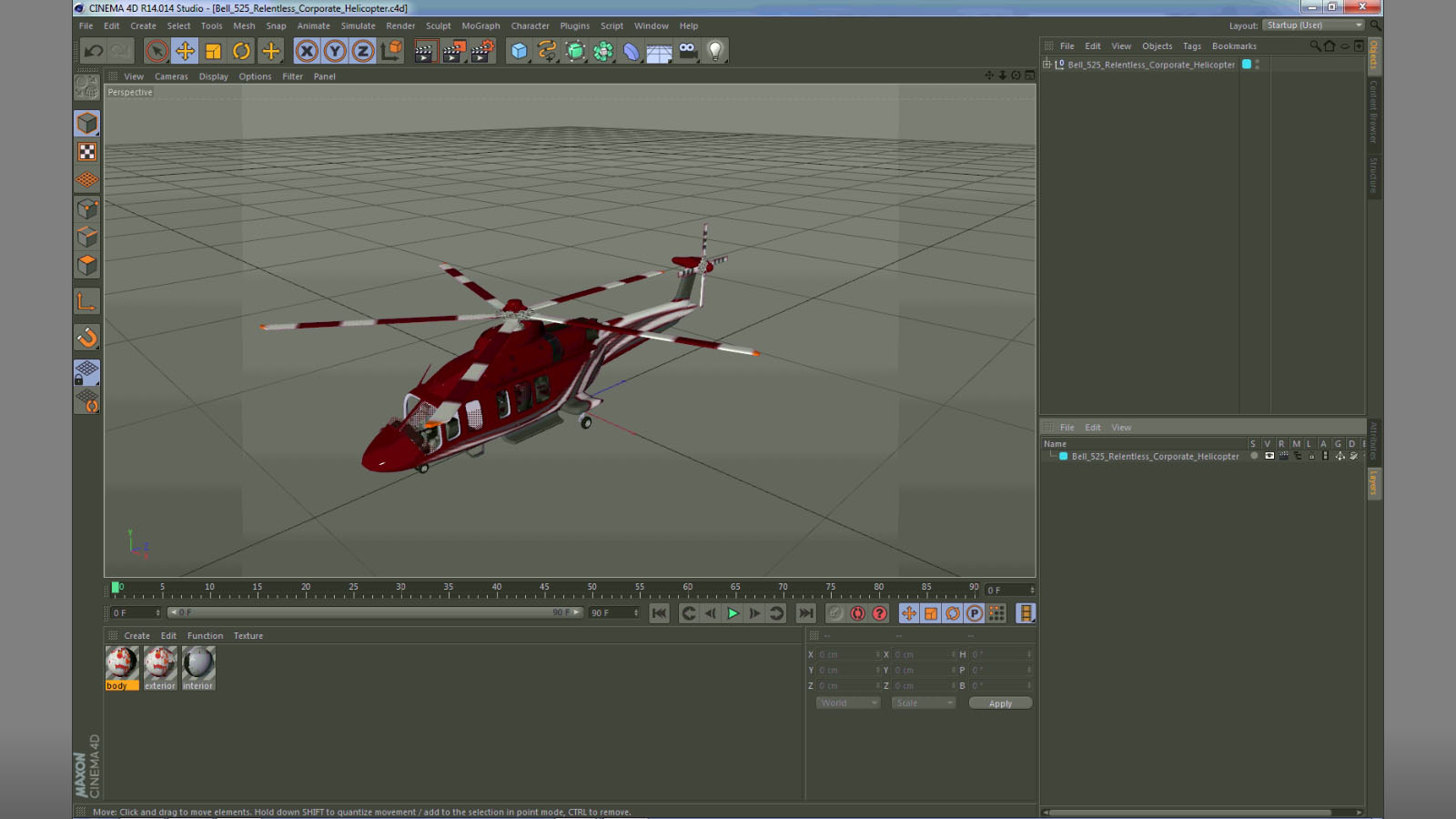Toggle Position keyframe recording in timeline bar
The image size is (1456, 819).
coord(909,613)
